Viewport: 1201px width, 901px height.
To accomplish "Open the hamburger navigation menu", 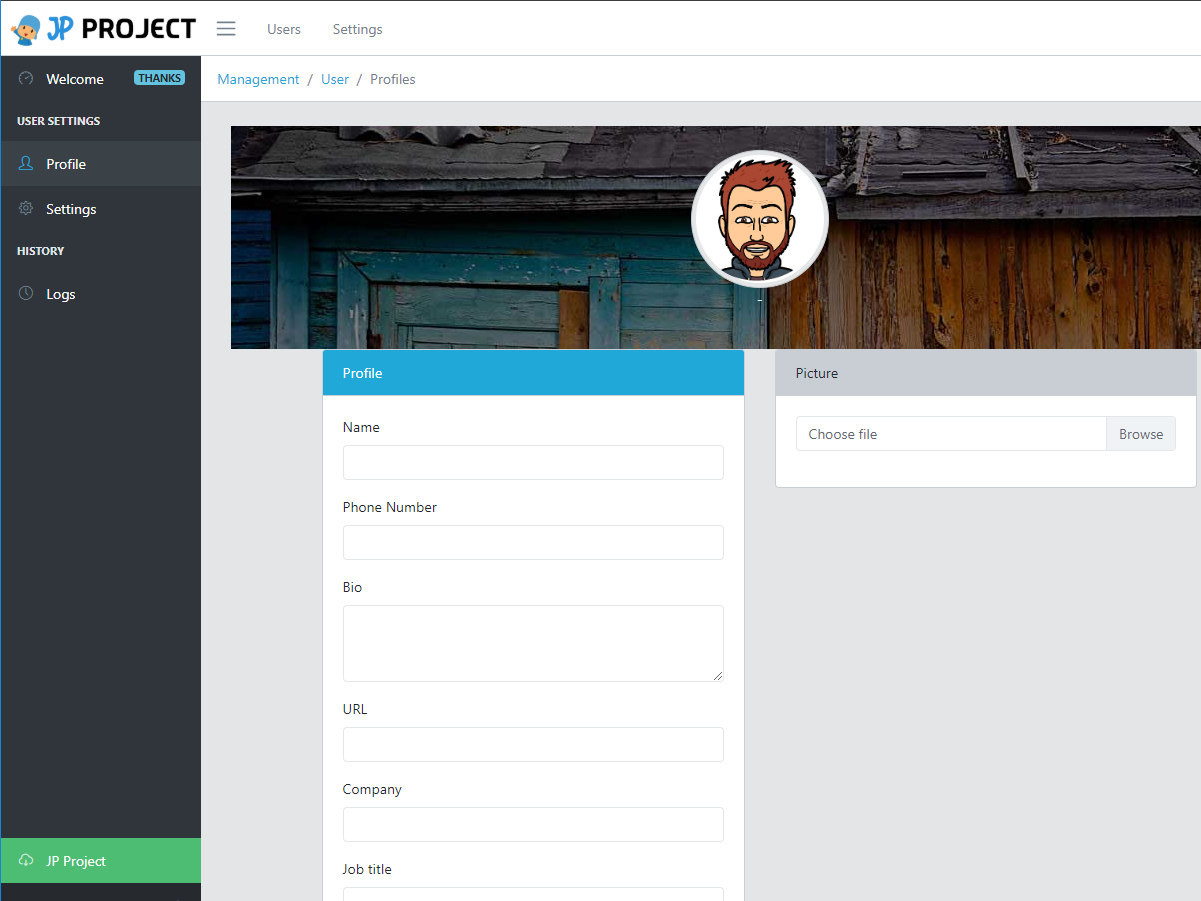I will pos(226,28).
